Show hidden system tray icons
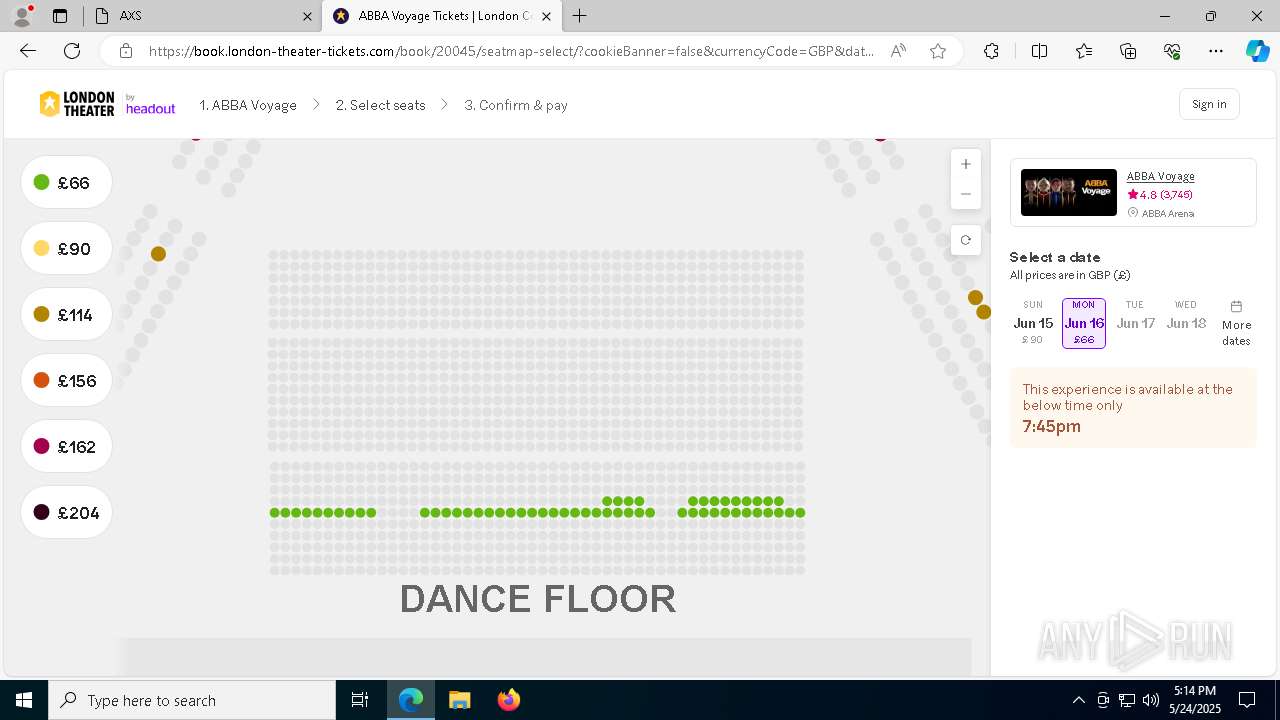This screenshot has height=720, width=1280. click(x=1078, y=700)
